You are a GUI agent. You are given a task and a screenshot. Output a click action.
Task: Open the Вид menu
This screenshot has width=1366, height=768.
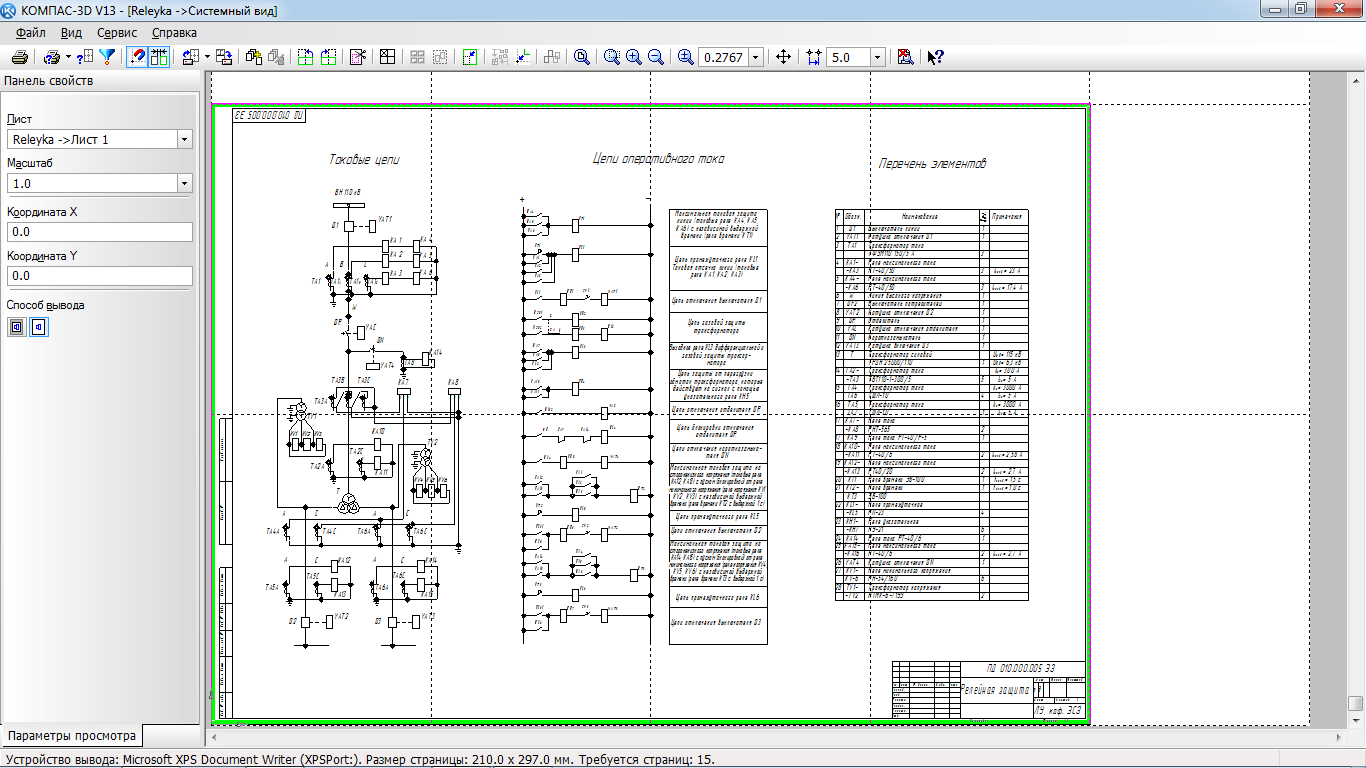click(71, 32)
